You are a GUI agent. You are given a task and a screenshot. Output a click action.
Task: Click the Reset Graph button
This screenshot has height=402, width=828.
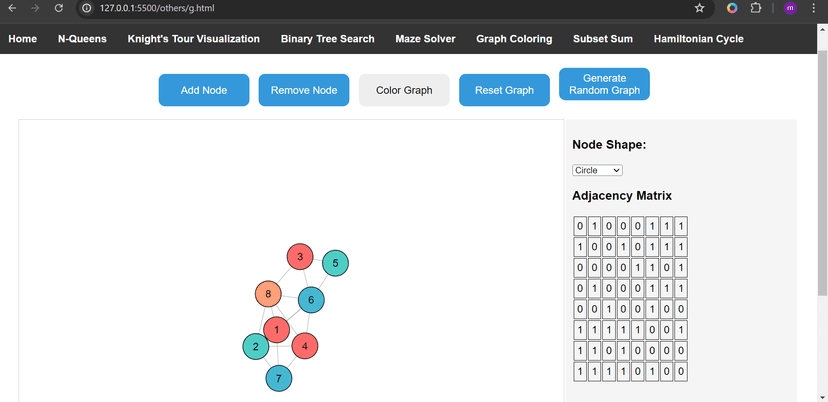504,90
